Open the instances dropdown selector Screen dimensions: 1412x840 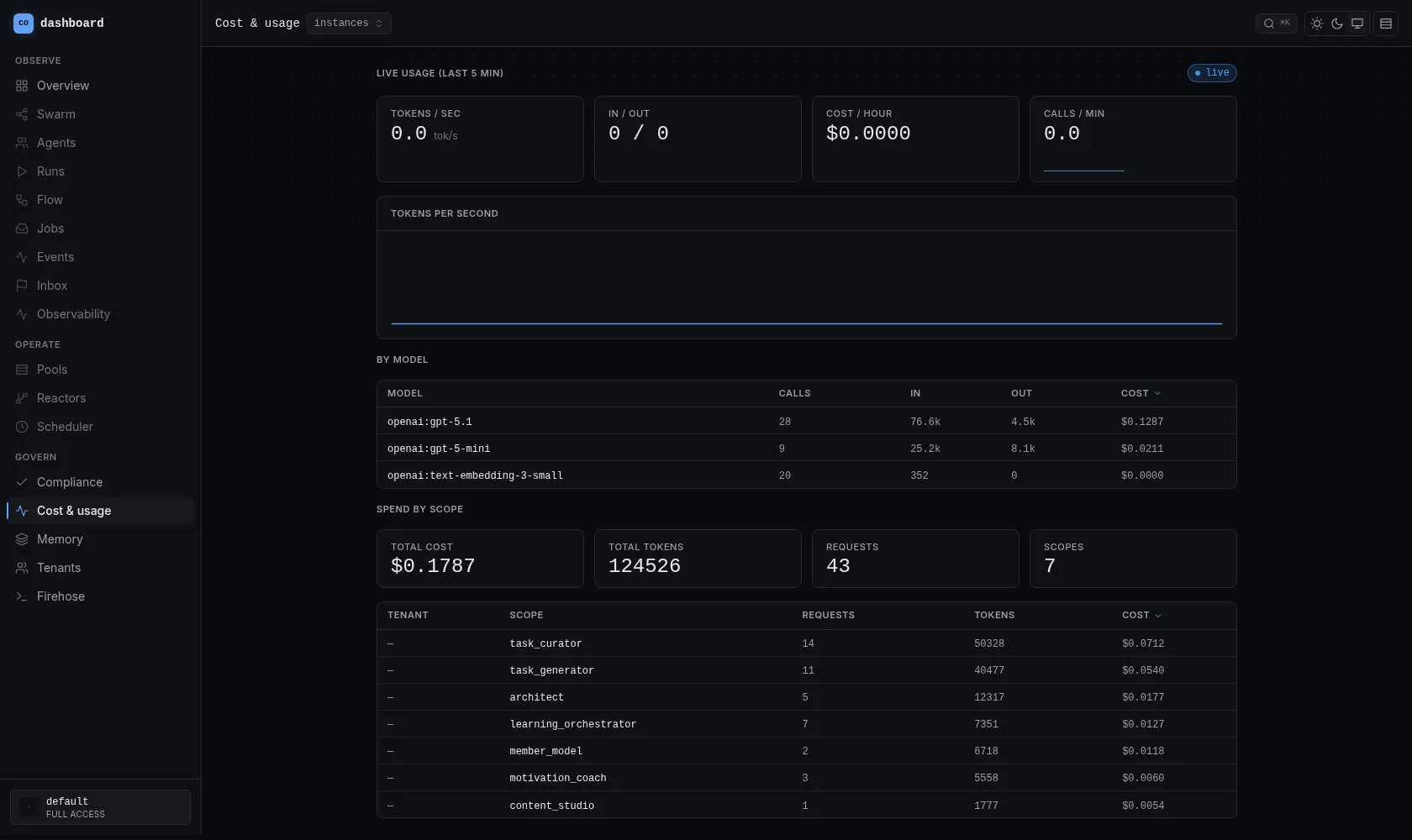[x=349, y=24]
